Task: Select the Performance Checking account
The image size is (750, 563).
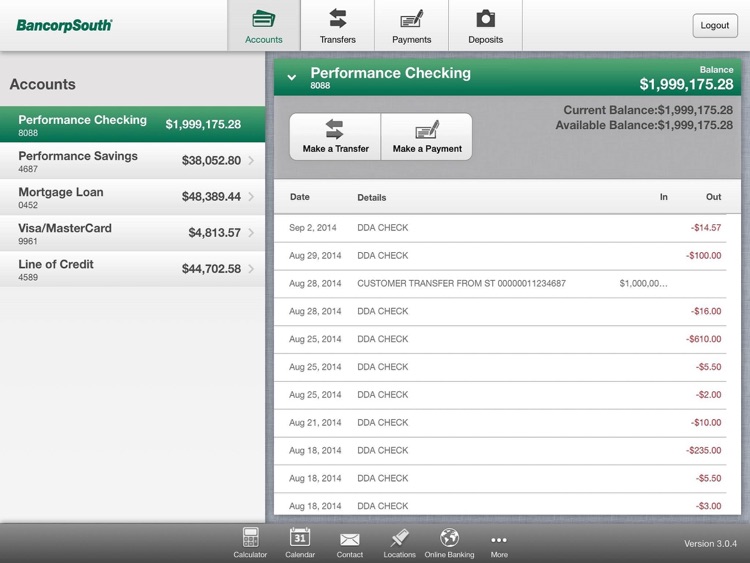Action: [x=132, y=124]
